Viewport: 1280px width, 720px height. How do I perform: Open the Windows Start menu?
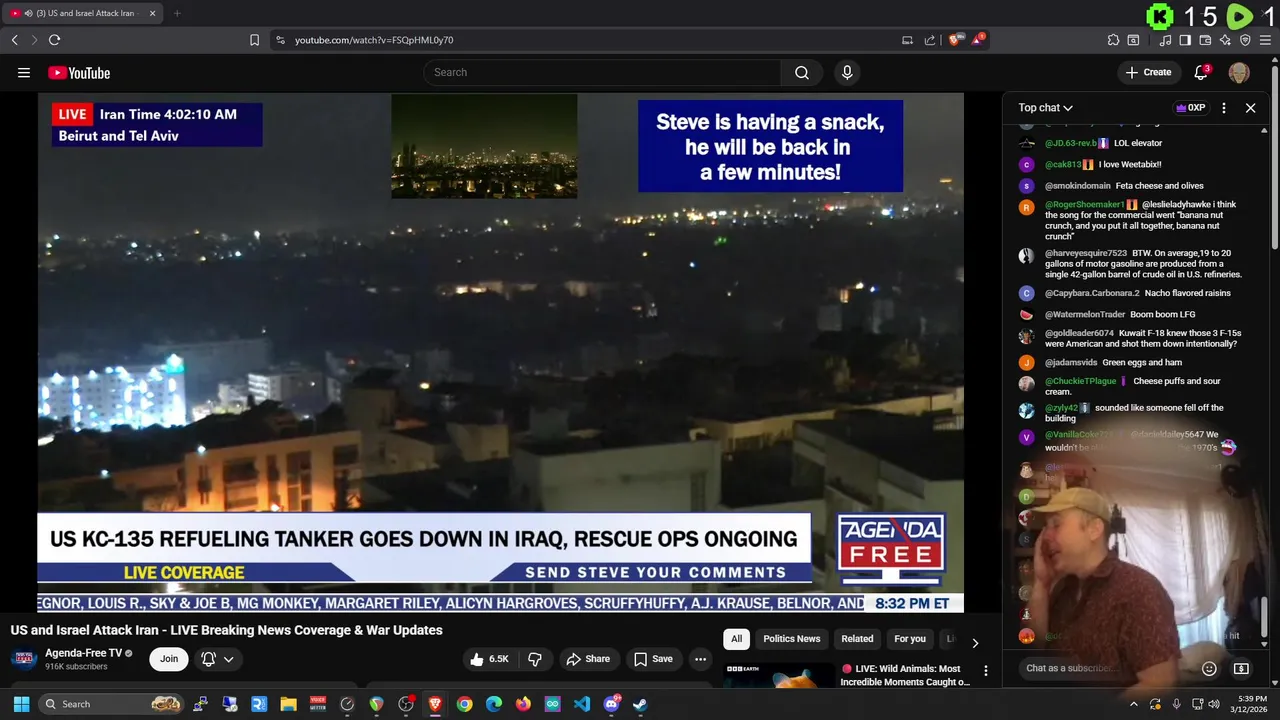coord(21,704)
